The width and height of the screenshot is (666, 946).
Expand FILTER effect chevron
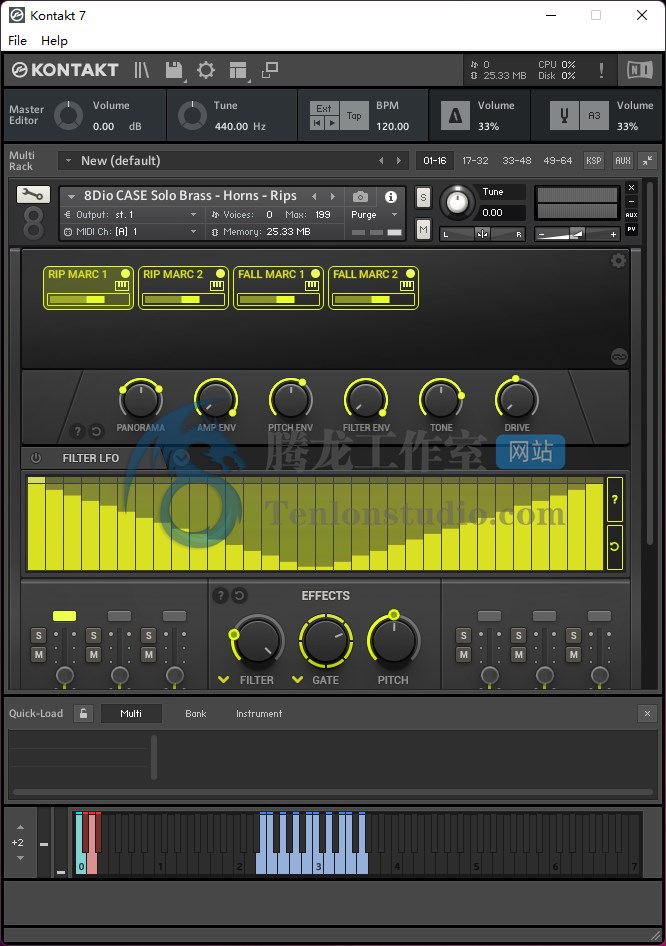pyautogui.click(x=223, y=679)
